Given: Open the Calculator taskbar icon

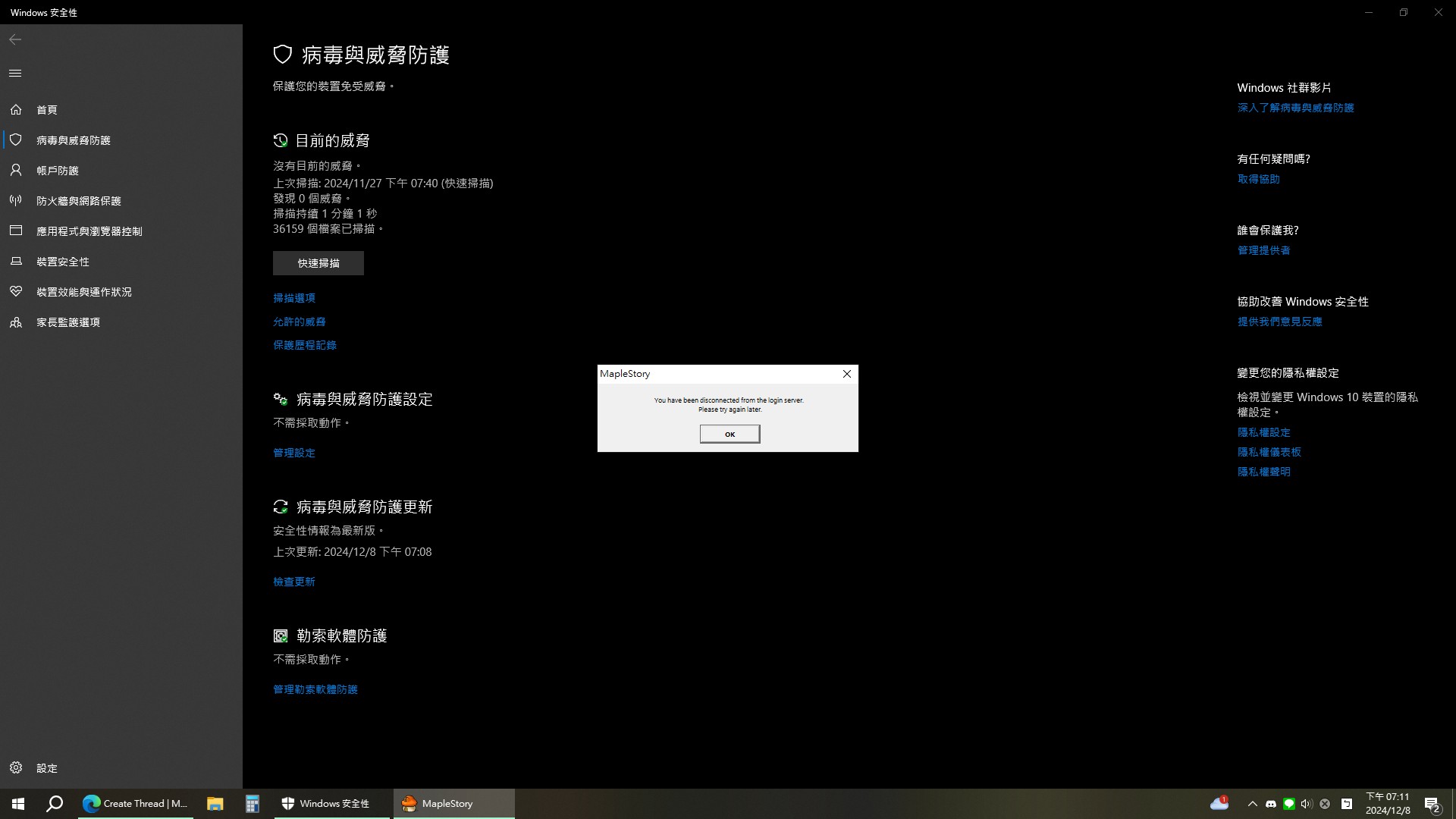Looking at the screenshot, I should click(253, 804).
